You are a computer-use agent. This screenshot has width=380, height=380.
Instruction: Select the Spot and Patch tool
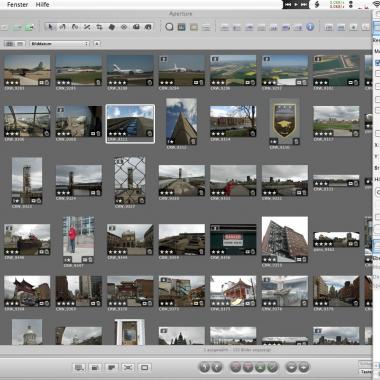[112, 27]
